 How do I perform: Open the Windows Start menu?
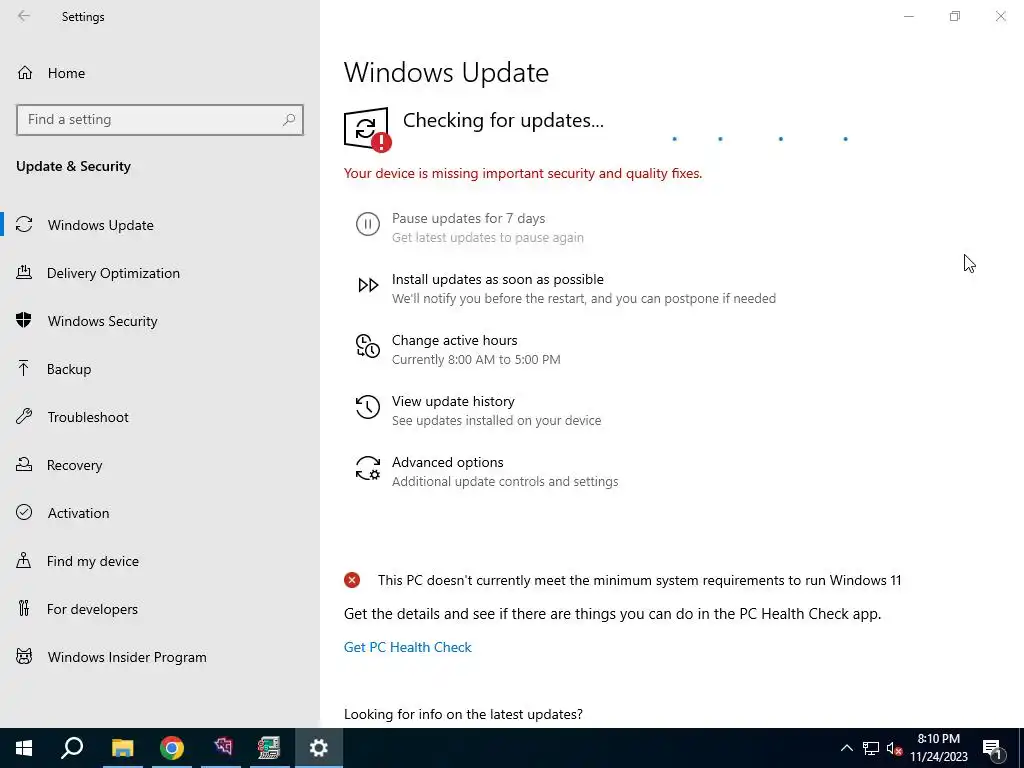click(x=24, y=748)
